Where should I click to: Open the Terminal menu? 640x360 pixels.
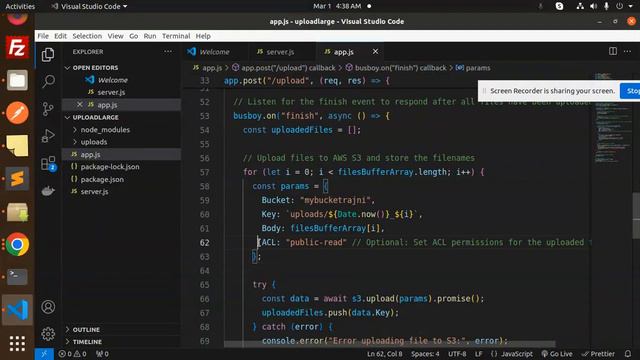(176, 36)
